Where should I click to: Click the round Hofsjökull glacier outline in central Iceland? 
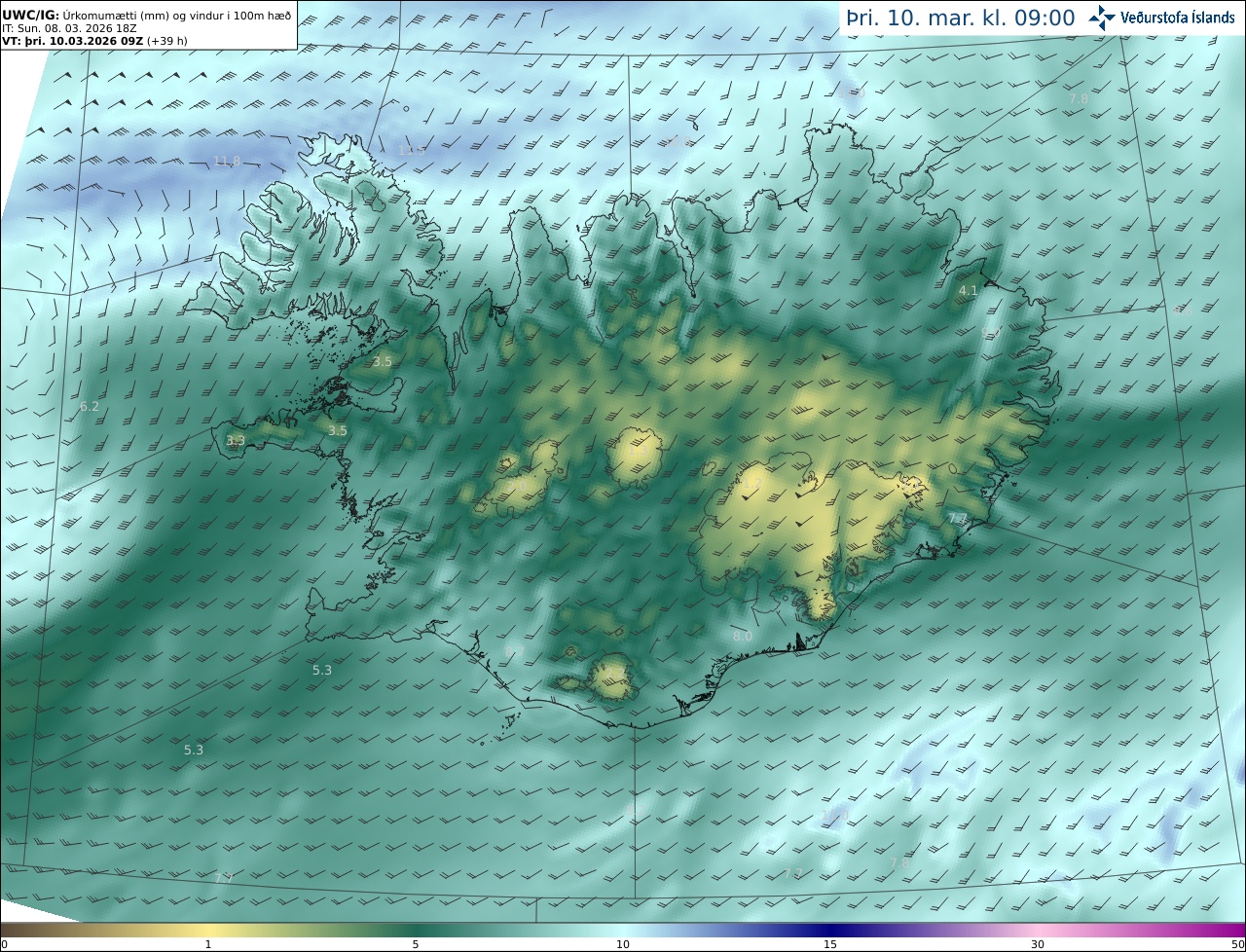click(x=635, y=458)
